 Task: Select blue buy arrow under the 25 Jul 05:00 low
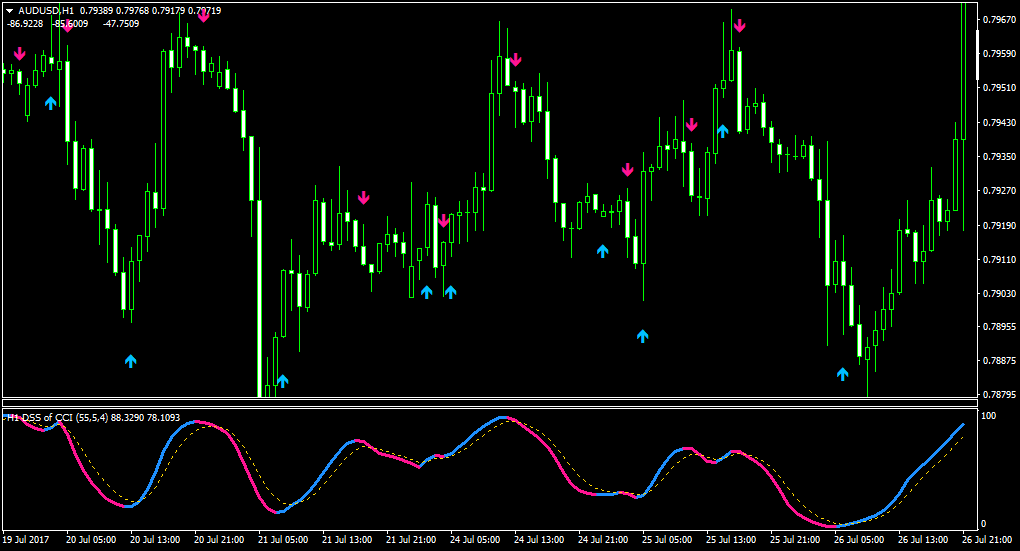click(643, 336)
